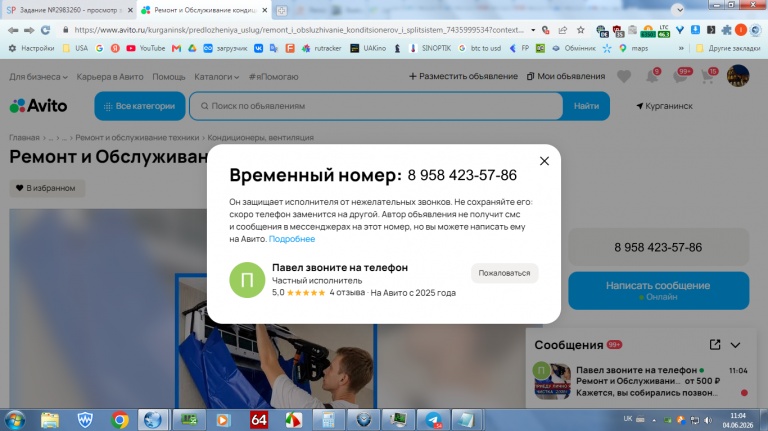Screen dimensions: 768x431
Task: Click seller avatar with letter П
Action: tap(247, 280)
